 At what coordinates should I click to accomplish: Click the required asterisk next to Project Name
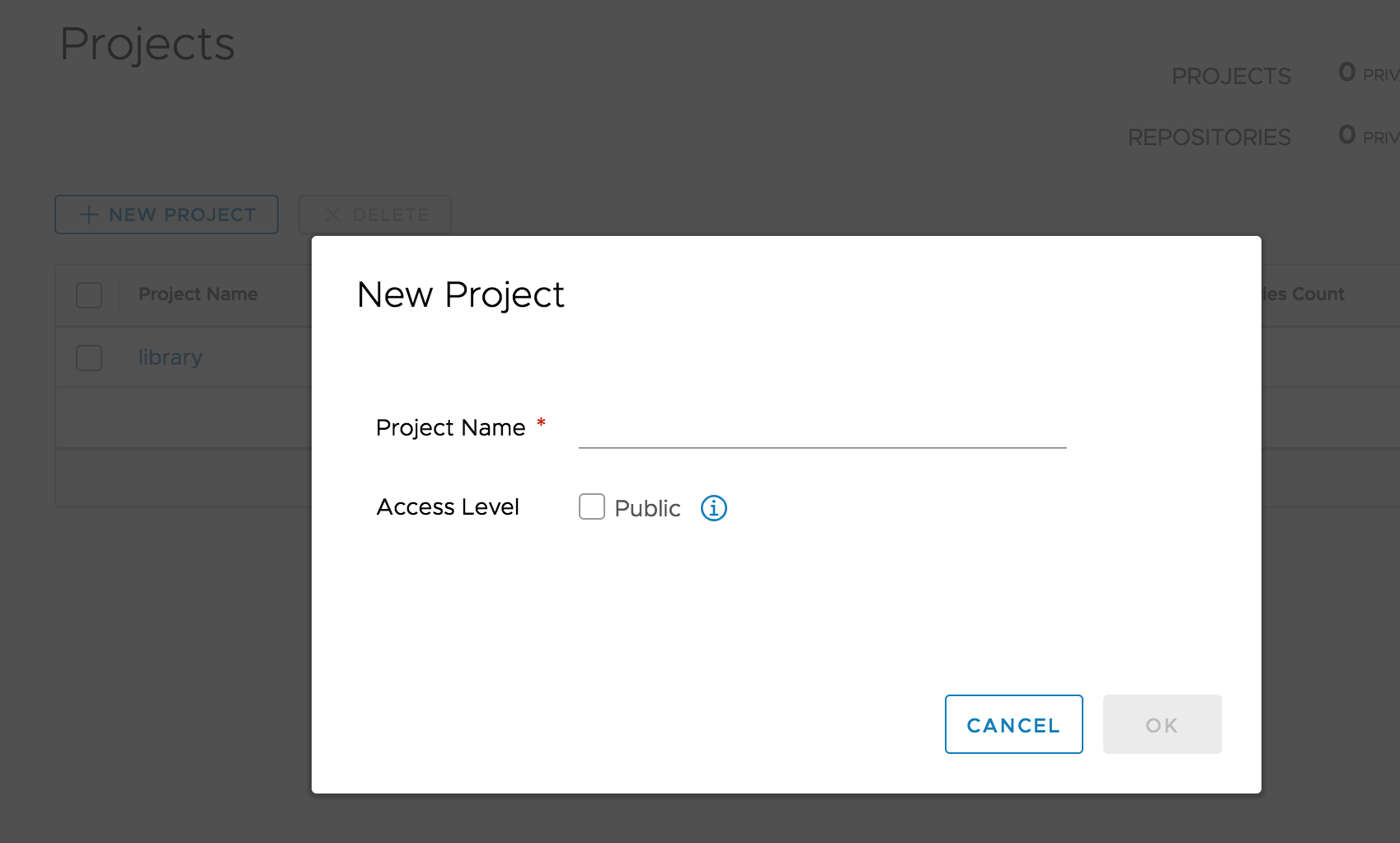pyautogui.click(x=542, y=424)
